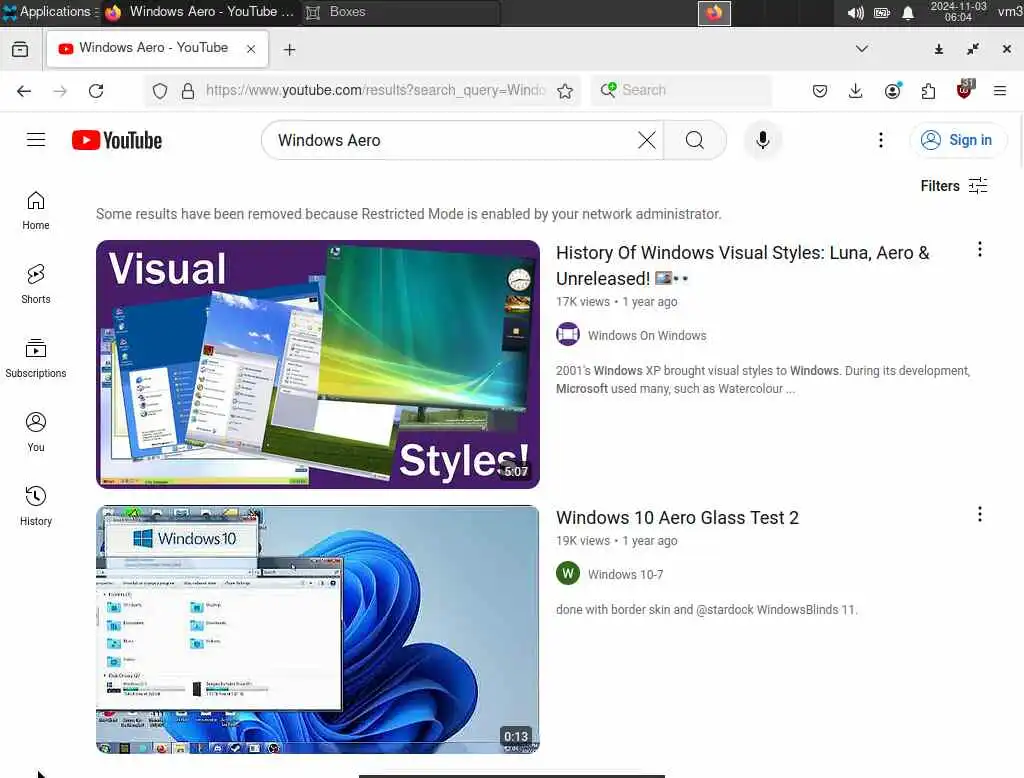Open Subscriptions in the sidebar
This screenshot has width=1024, height=778.
tap(36, 358)
